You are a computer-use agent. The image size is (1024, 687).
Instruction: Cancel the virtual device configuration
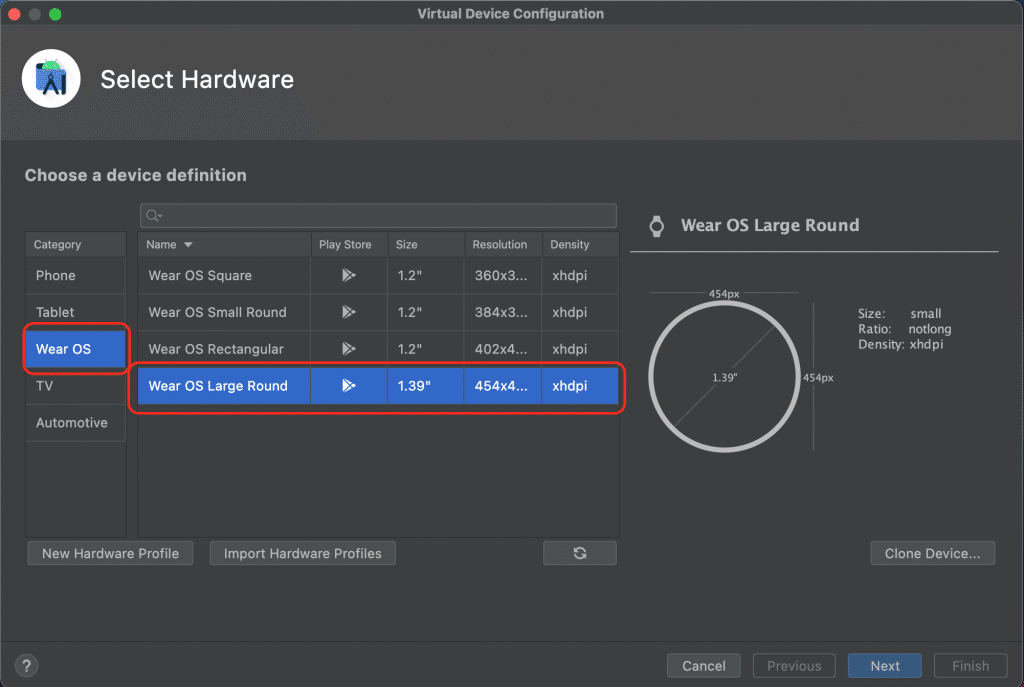(703, 665)
